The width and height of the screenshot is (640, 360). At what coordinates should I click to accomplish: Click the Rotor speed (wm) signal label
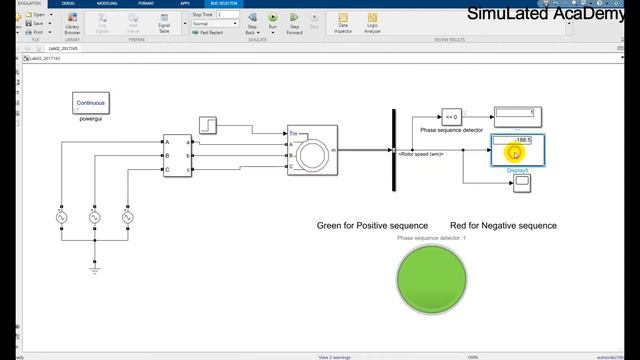click(421, 154)
